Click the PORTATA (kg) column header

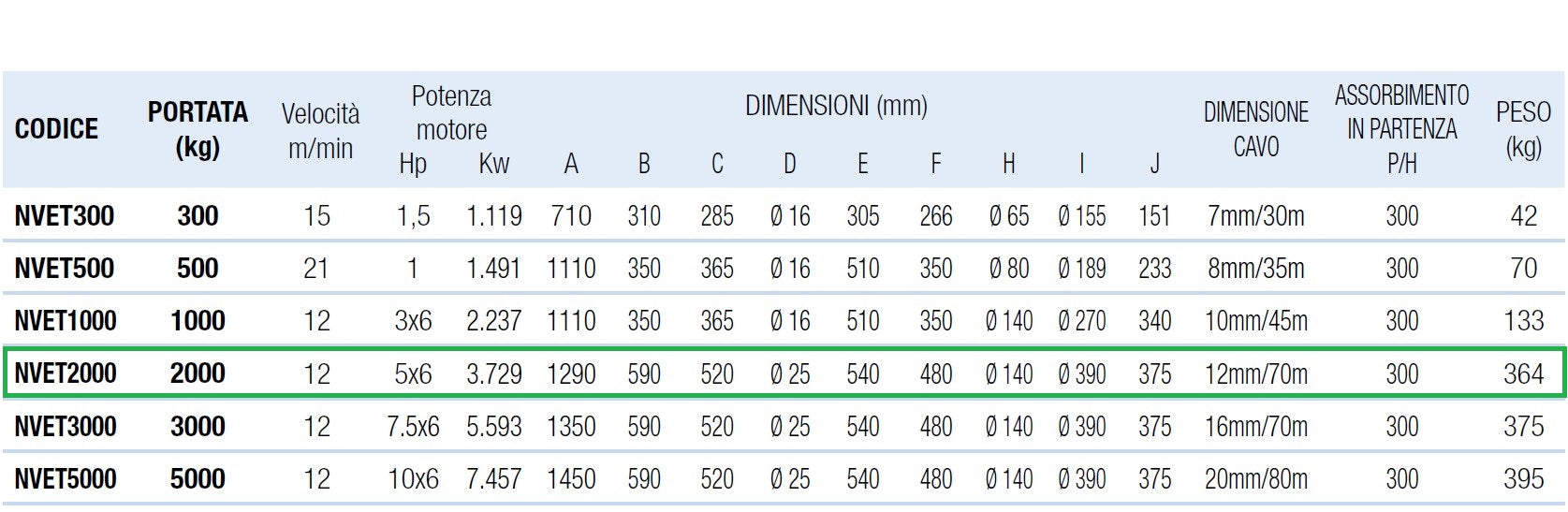(198, 129)
